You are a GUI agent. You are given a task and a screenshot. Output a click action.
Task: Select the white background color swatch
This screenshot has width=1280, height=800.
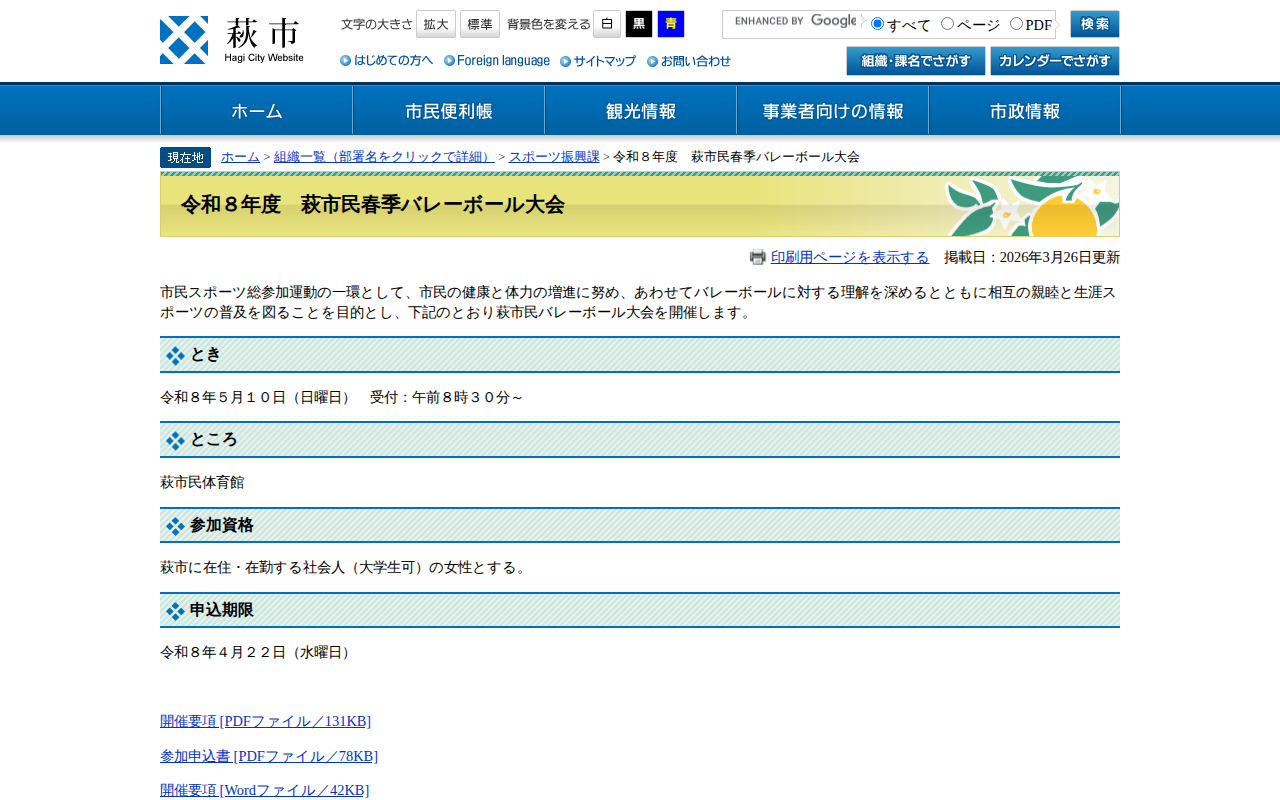pyautogui.click(x=607, y=24)
